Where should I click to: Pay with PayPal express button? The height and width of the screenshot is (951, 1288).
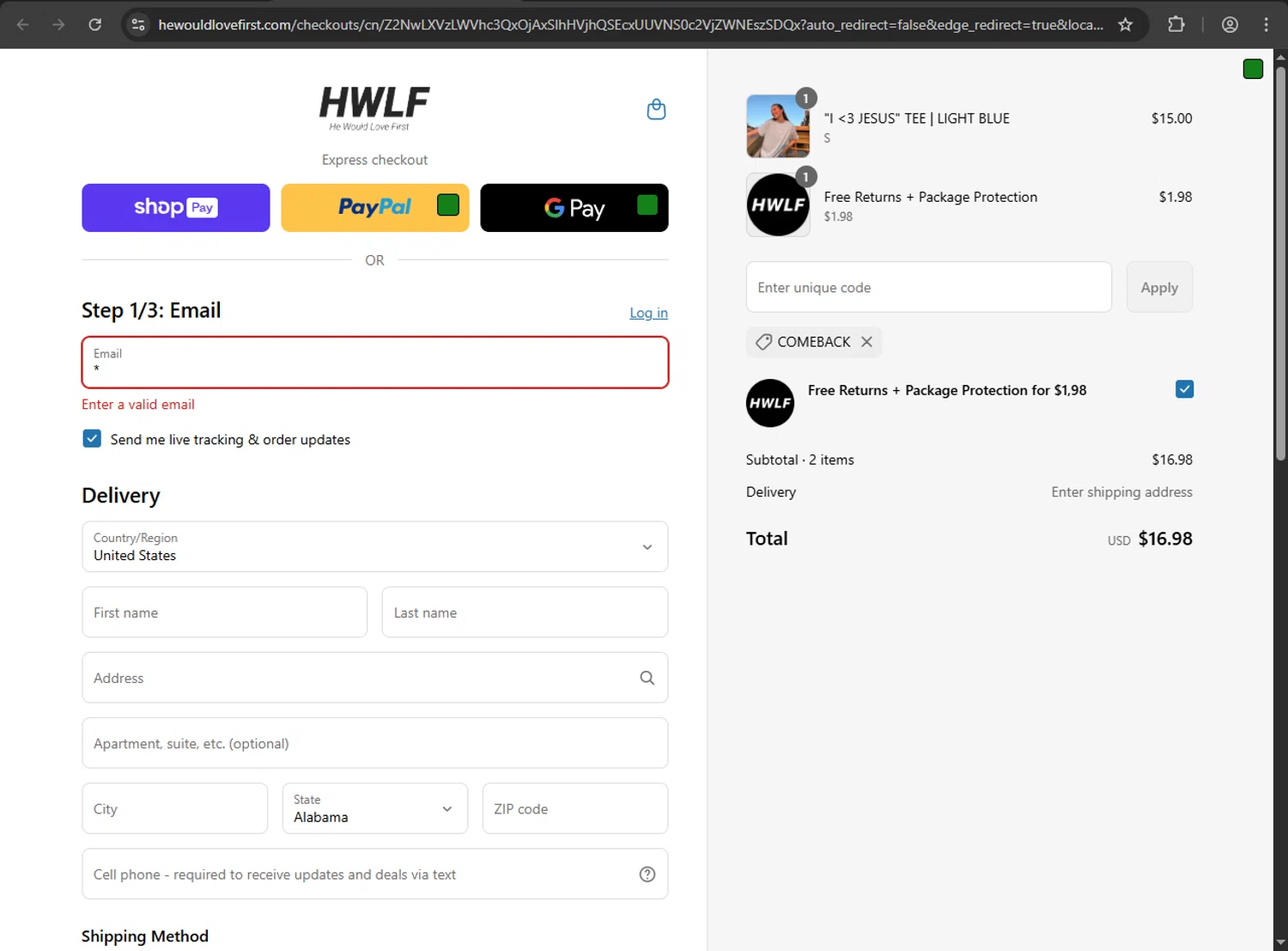375,208
